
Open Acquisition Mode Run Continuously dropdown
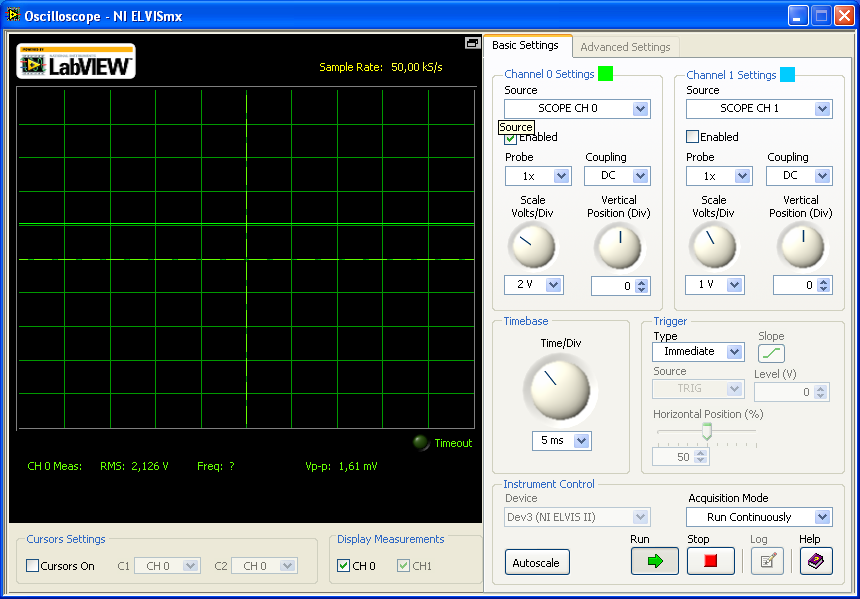(x=759, y=517)
